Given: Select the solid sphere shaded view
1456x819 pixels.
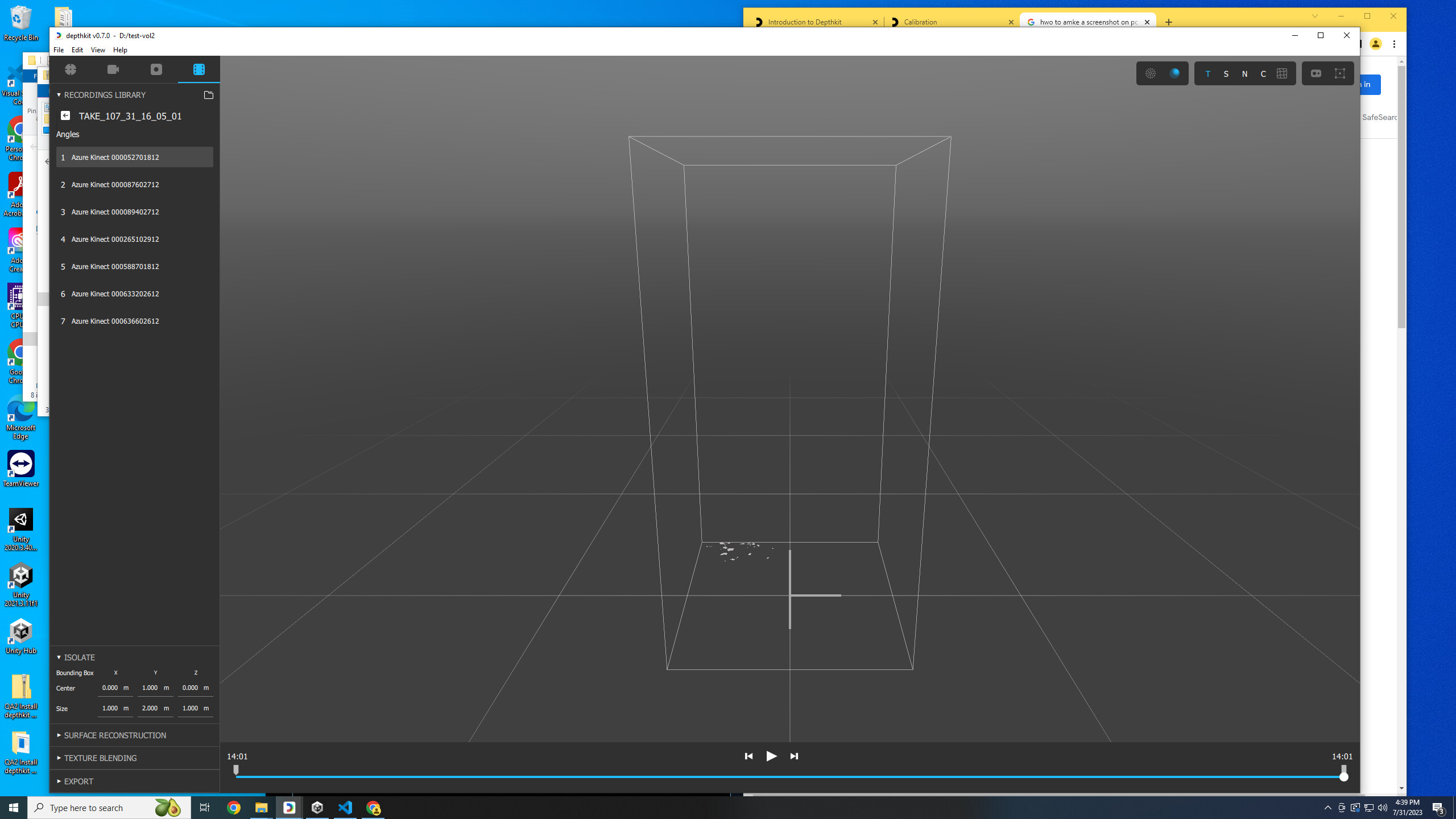Looking at the screenshot, I should coord(1174,73).
